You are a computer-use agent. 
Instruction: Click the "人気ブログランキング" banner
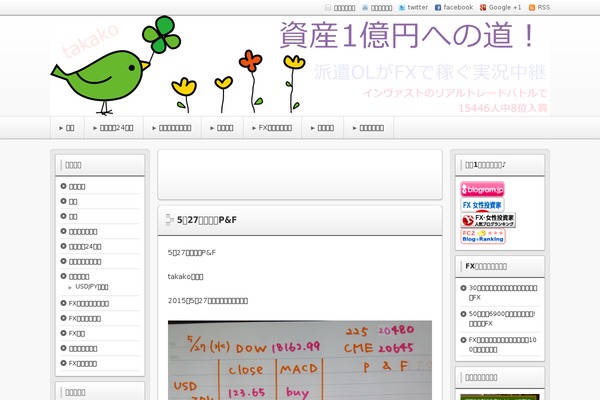click(x=488, y=220)
